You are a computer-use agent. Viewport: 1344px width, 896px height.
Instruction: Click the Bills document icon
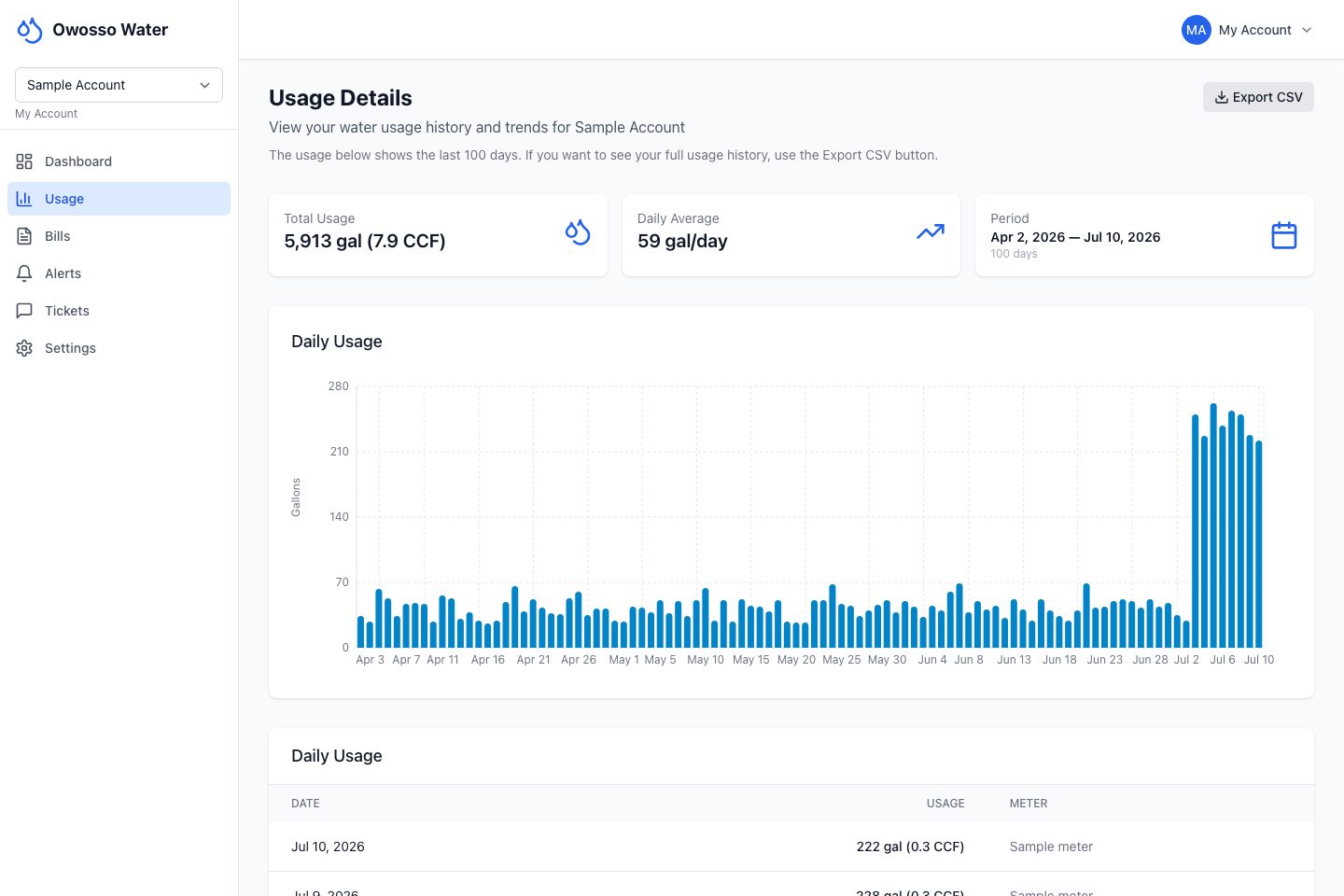pyautogui.click(x=24, y=236)
